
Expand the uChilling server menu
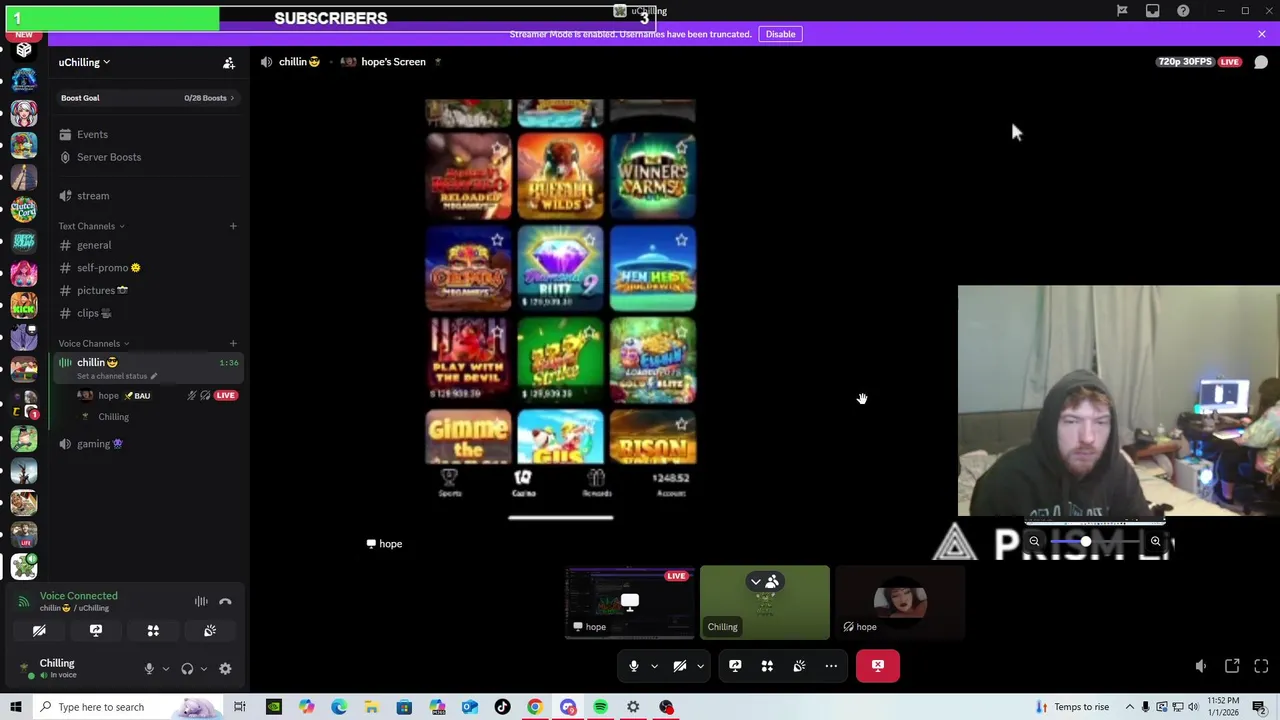(84, 62)
